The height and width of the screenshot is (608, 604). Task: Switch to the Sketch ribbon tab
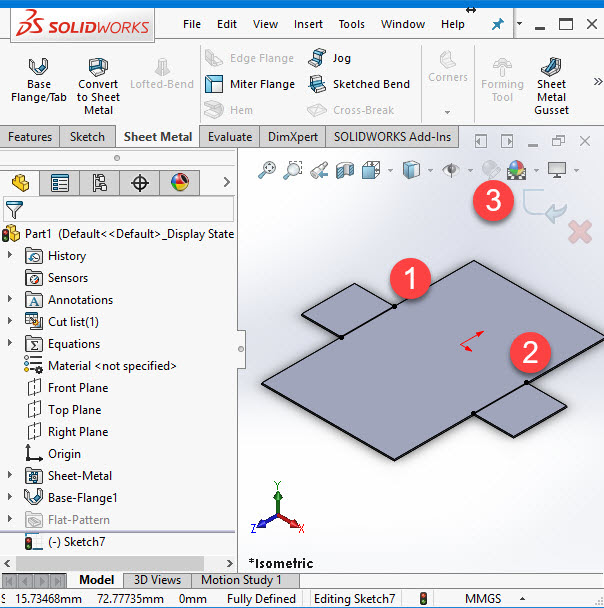(x=87, y=136)
